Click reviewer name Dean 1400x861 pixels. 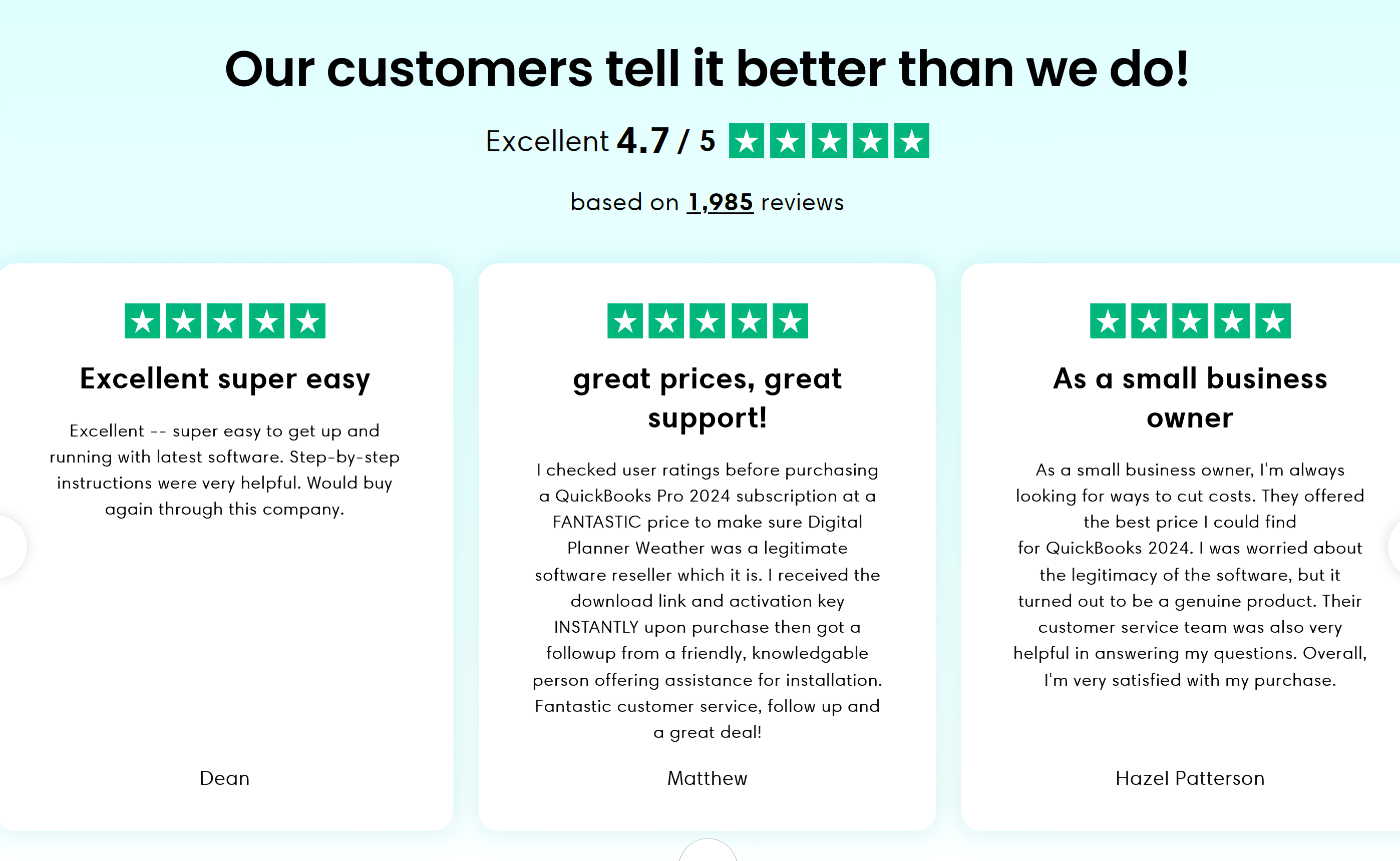click(x=224, y=778)
